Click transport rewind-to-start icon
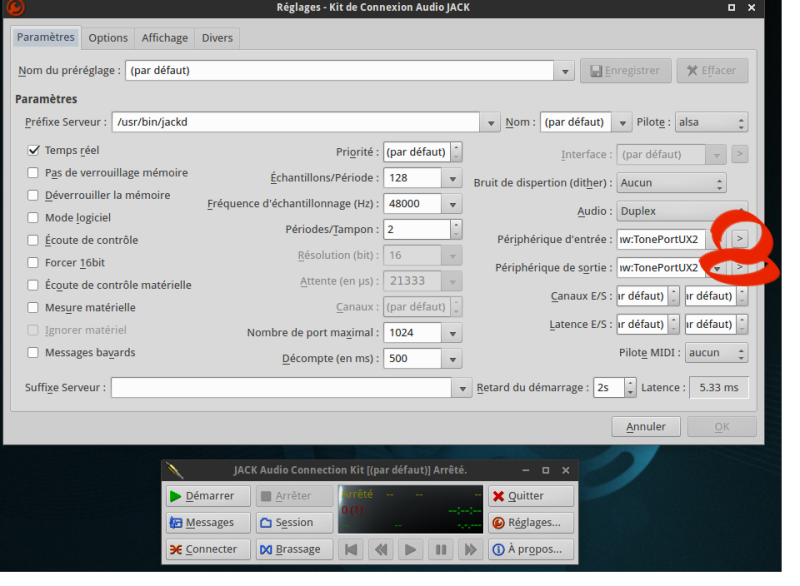This screenshot has height=586, width=800. pos(351,549)
